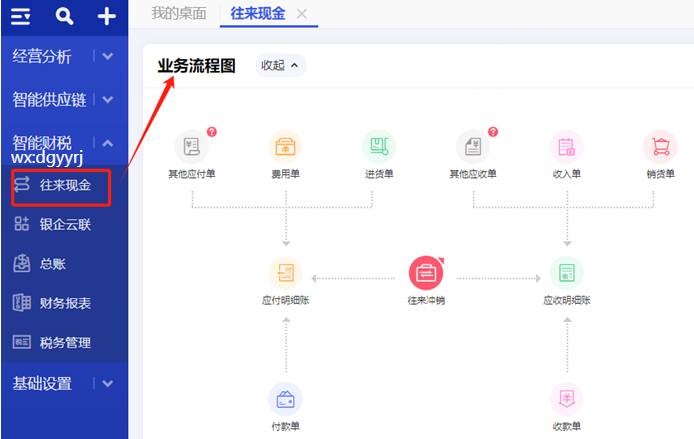Click the 销货单 shopping cart icon
This screenshot has width=694, height=439.
[x=660, y=147]
